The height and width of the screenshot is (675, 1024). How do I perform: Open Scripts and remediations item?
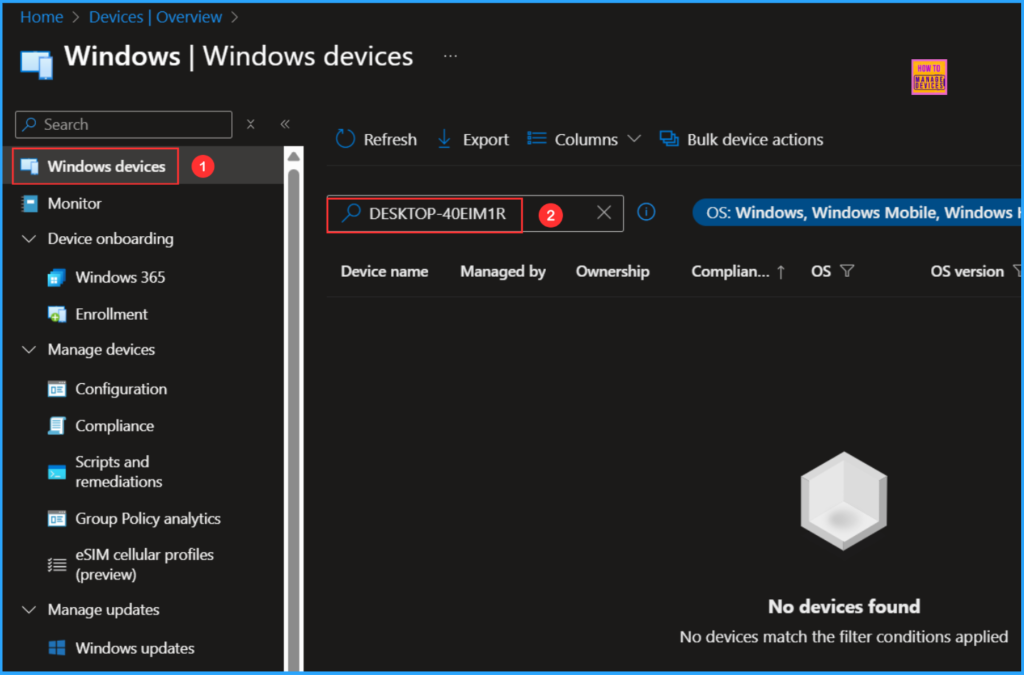(x=118, y=472)
